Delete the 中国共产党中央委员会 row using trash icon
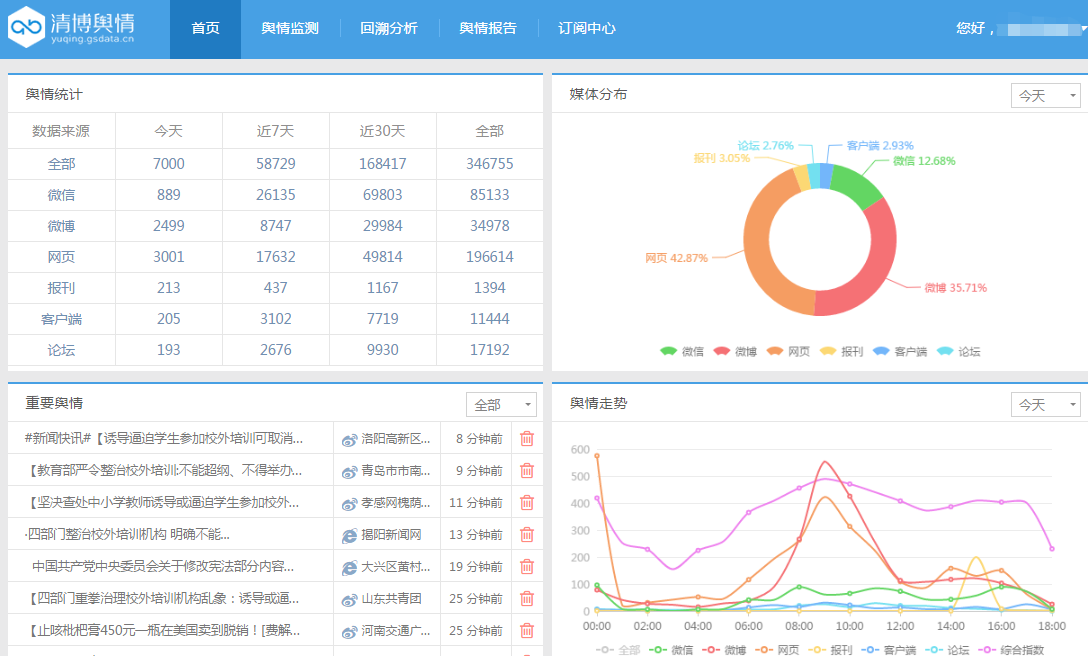The image size is (1088, 656). click(527, 566)
